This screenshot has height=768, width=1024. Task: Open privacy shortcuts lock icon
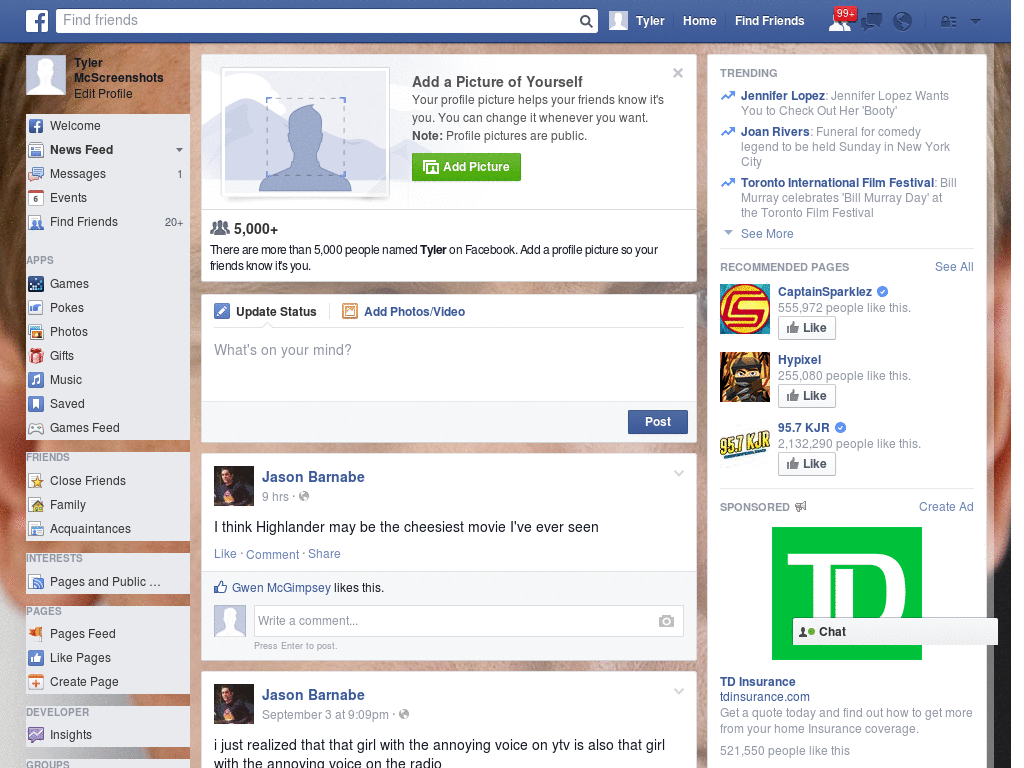click(948, 22)
